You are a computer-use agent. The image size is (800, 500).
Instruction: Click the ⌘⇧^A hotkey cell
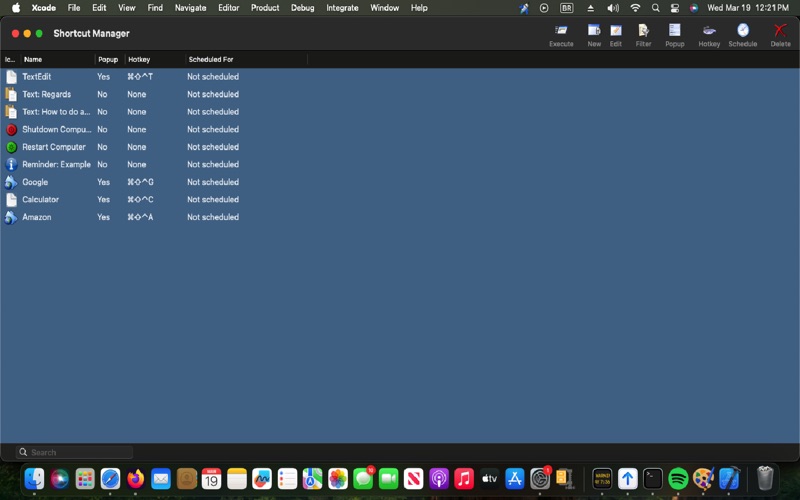(x=140, y=217)
